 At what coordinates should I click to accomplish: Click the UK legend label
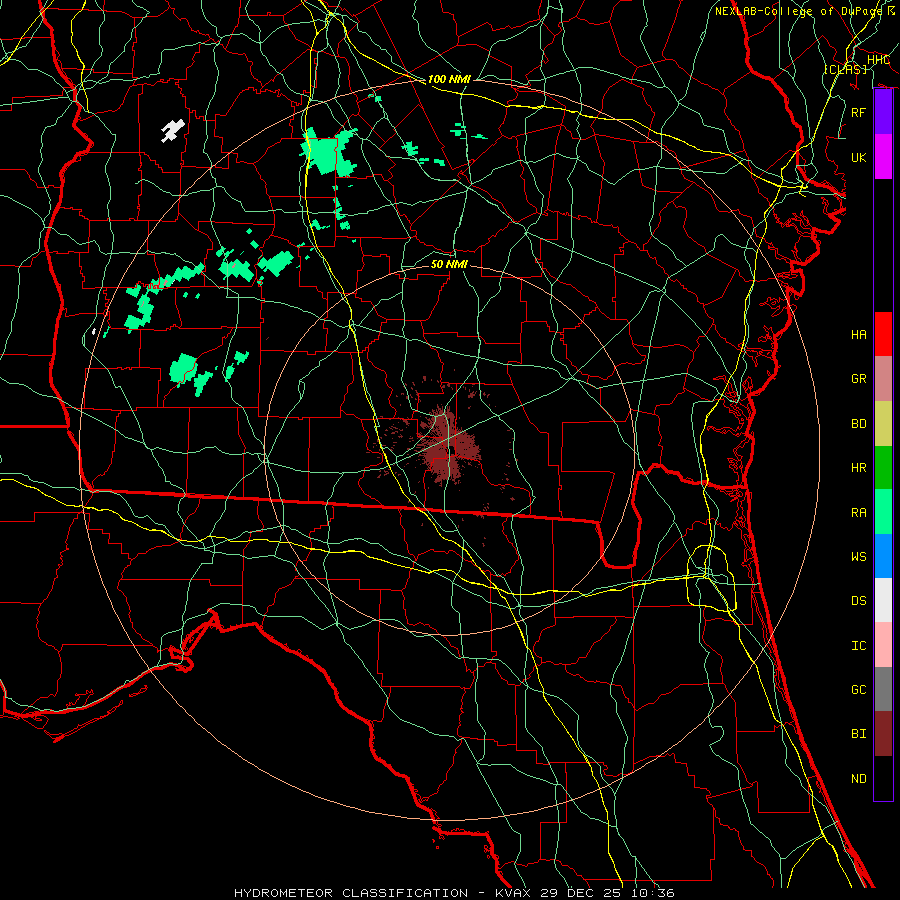[x=858, y=157]
